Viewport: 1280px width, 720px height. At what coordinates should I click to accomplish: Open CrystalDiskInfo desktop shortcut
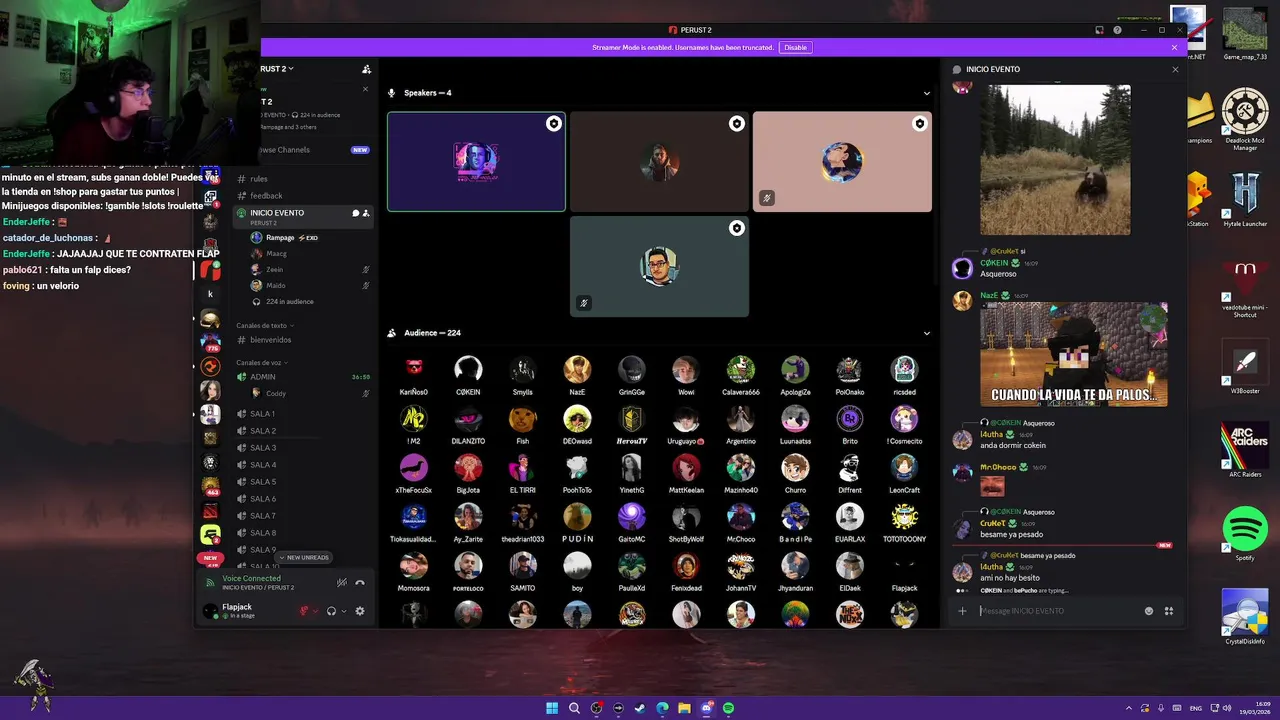(1245, 617)
